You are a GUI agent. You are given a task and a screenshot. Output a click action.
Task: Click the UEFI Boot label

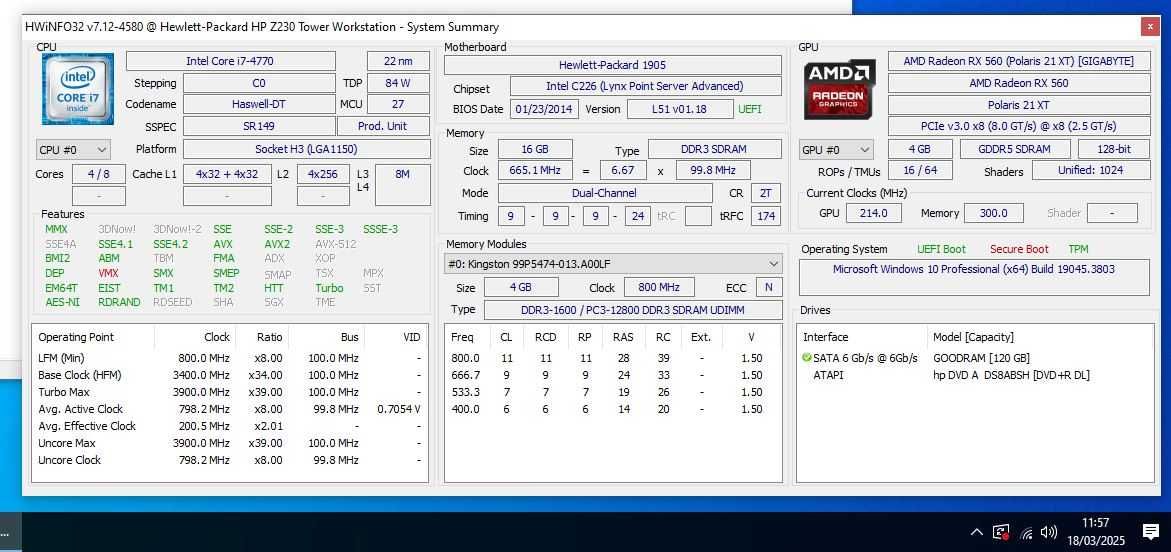(x=941, y=249)
